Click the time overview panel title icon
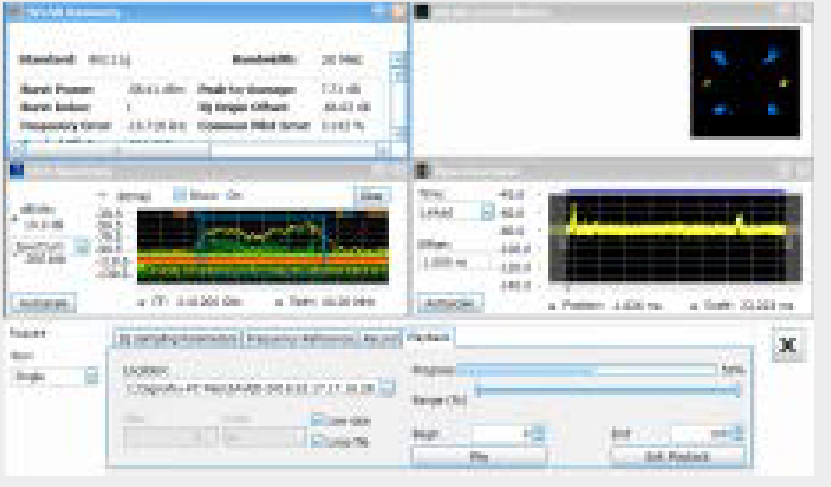Screen dimensions: 831x487 click(423, 171)
